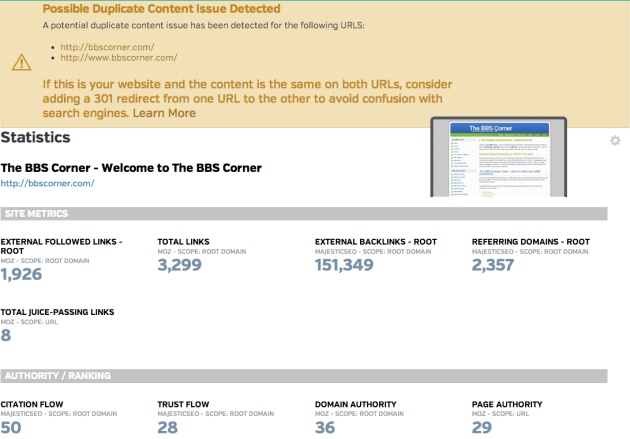
Task: Select Domain Authority value 36
Action: [325, 427]
